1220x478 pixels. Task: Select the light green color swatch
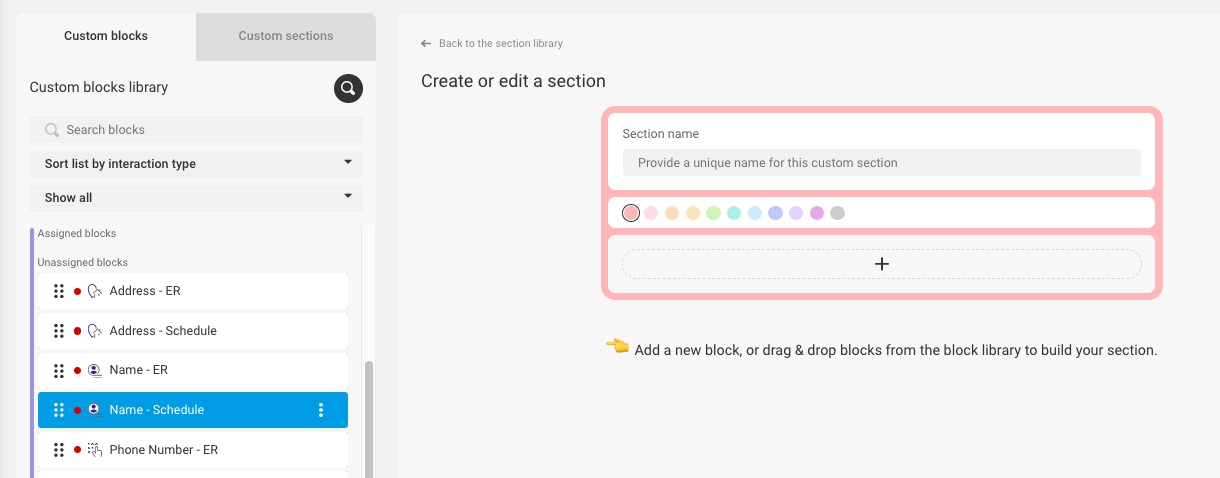click(714, 213)
